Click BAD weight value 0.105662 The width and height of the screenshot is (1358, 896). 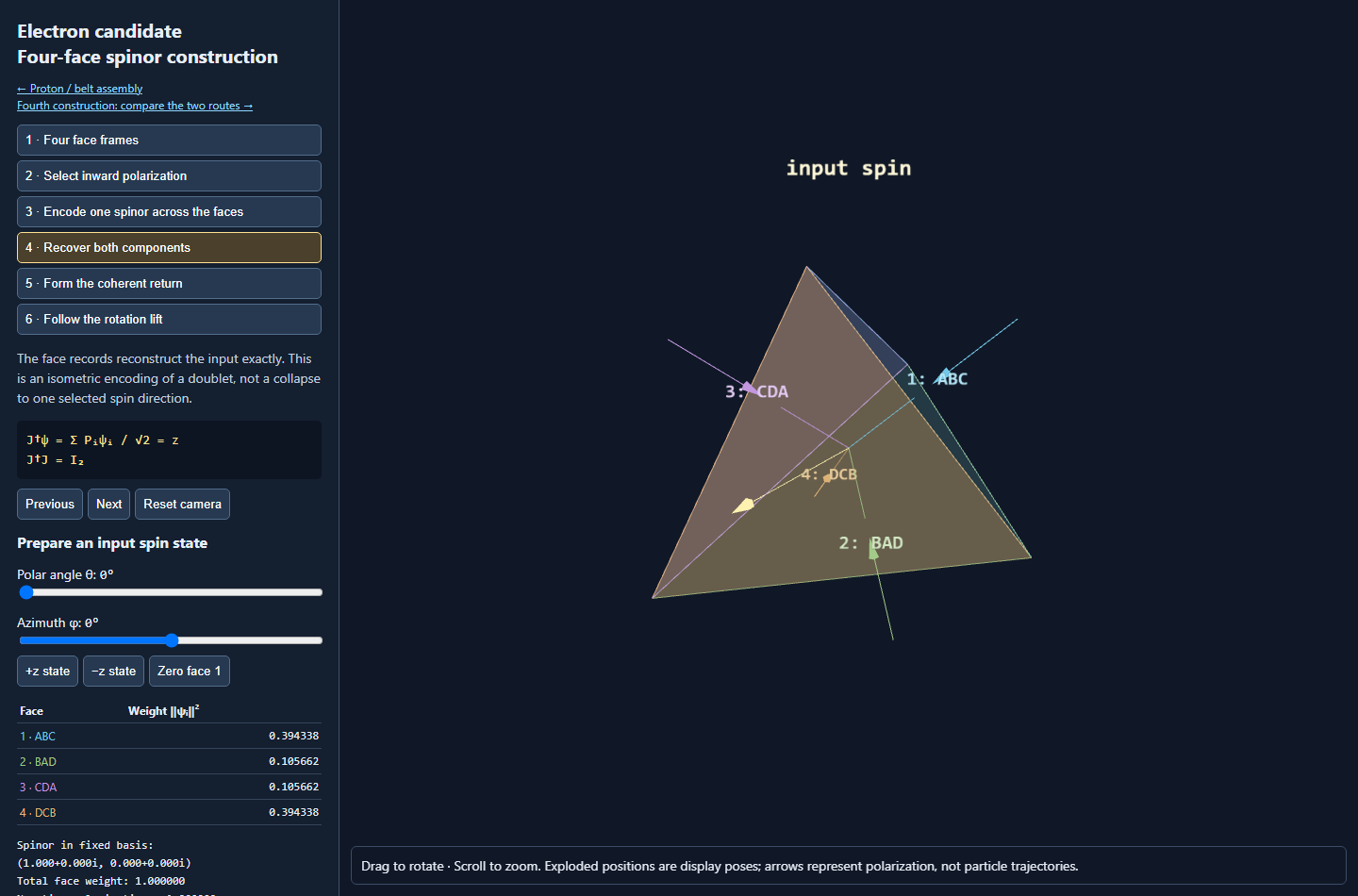(293, 761)
